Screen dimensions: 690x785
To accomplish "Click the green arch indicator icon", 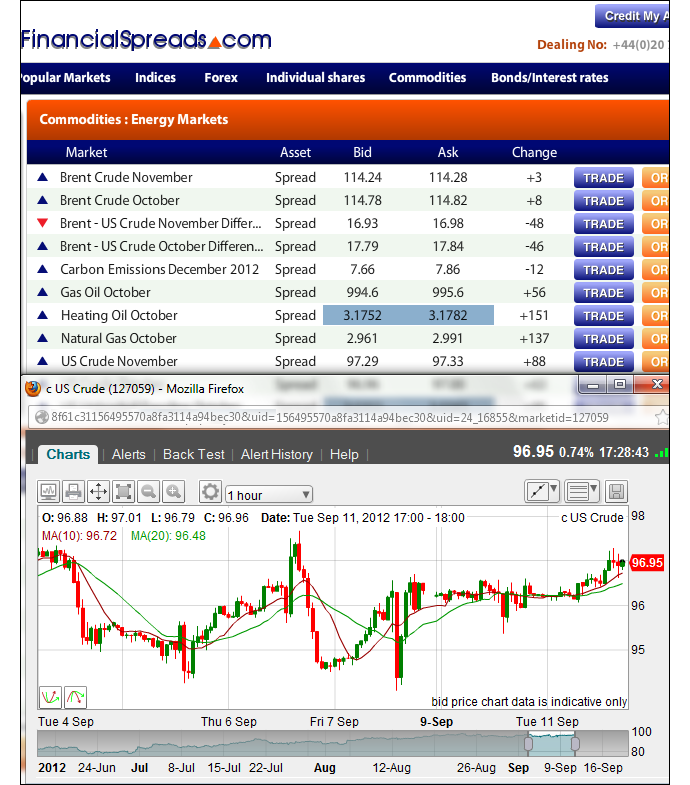I will tap(75, 697).
